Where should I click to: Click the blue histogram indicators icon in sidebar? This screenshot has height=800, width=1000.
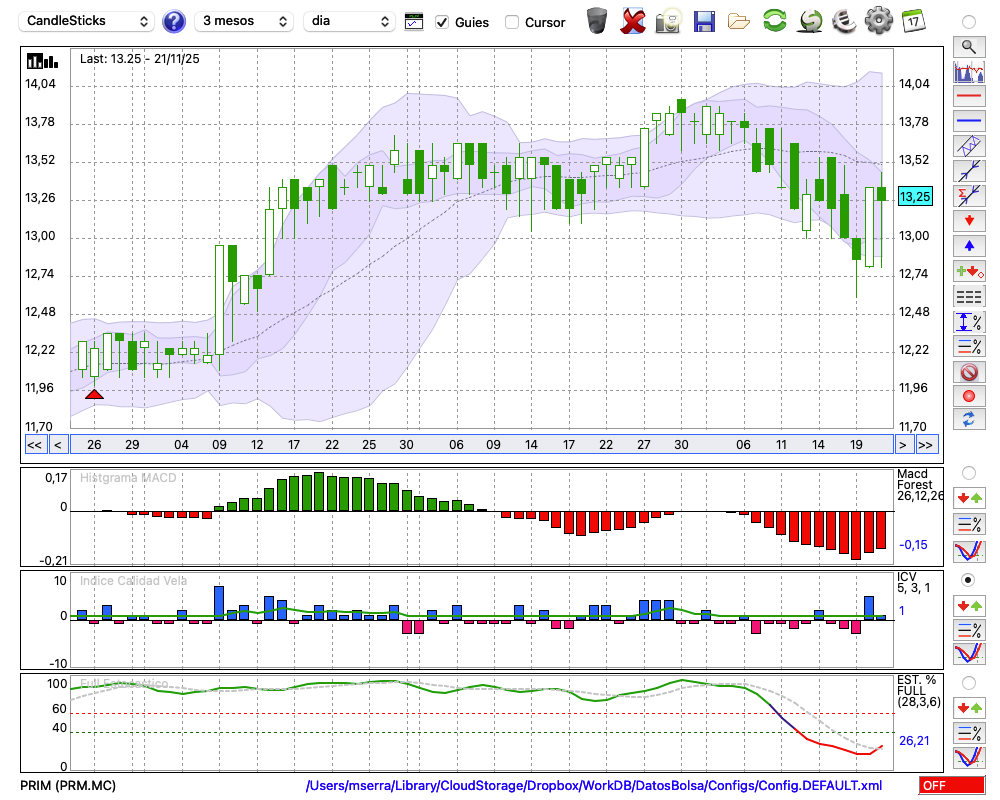pos(969,71)
